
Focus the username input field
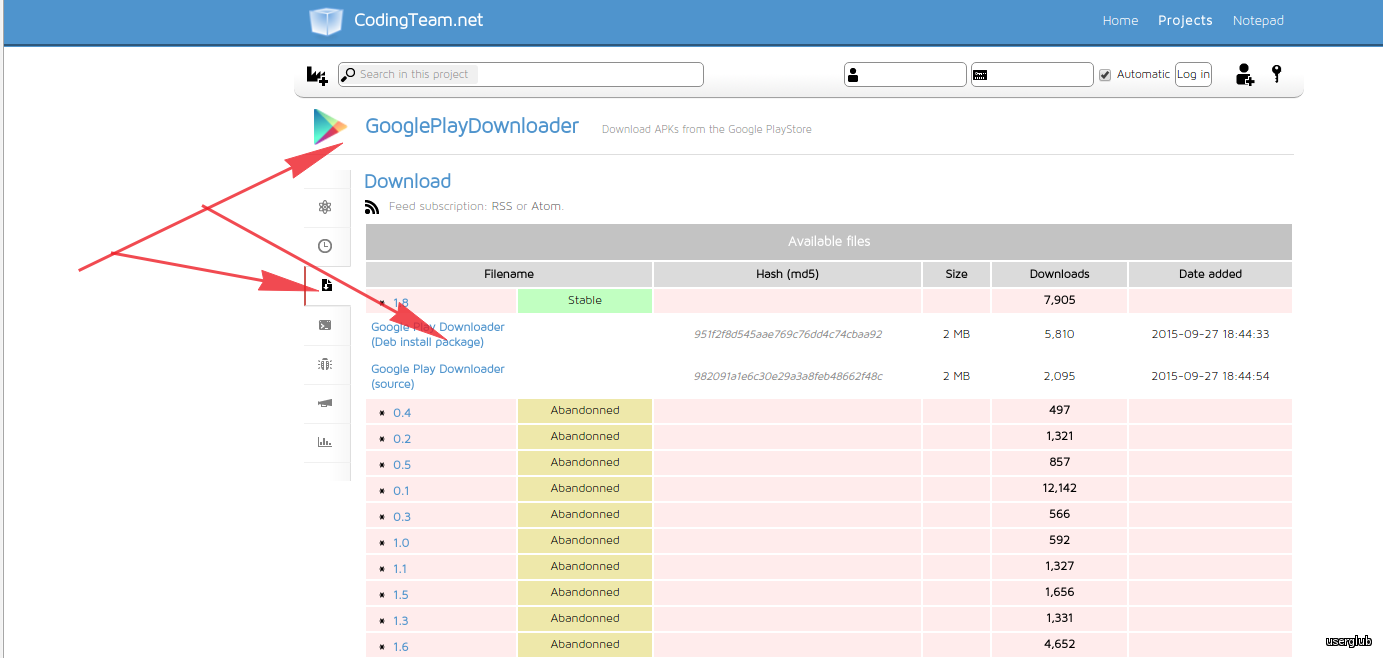[x=905, y=74]
